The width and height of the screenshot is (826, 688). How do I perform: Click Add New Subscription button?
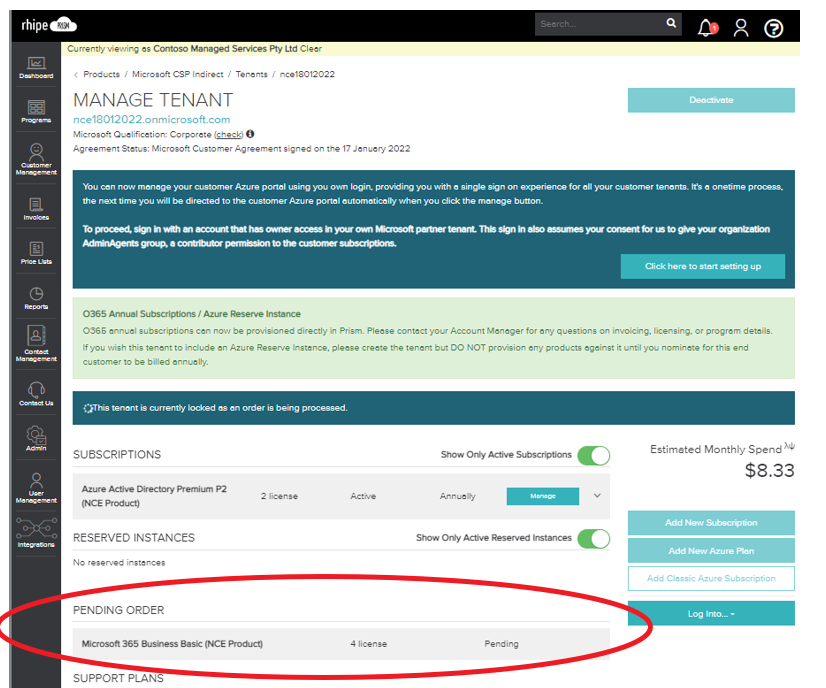tap(711, 523)
